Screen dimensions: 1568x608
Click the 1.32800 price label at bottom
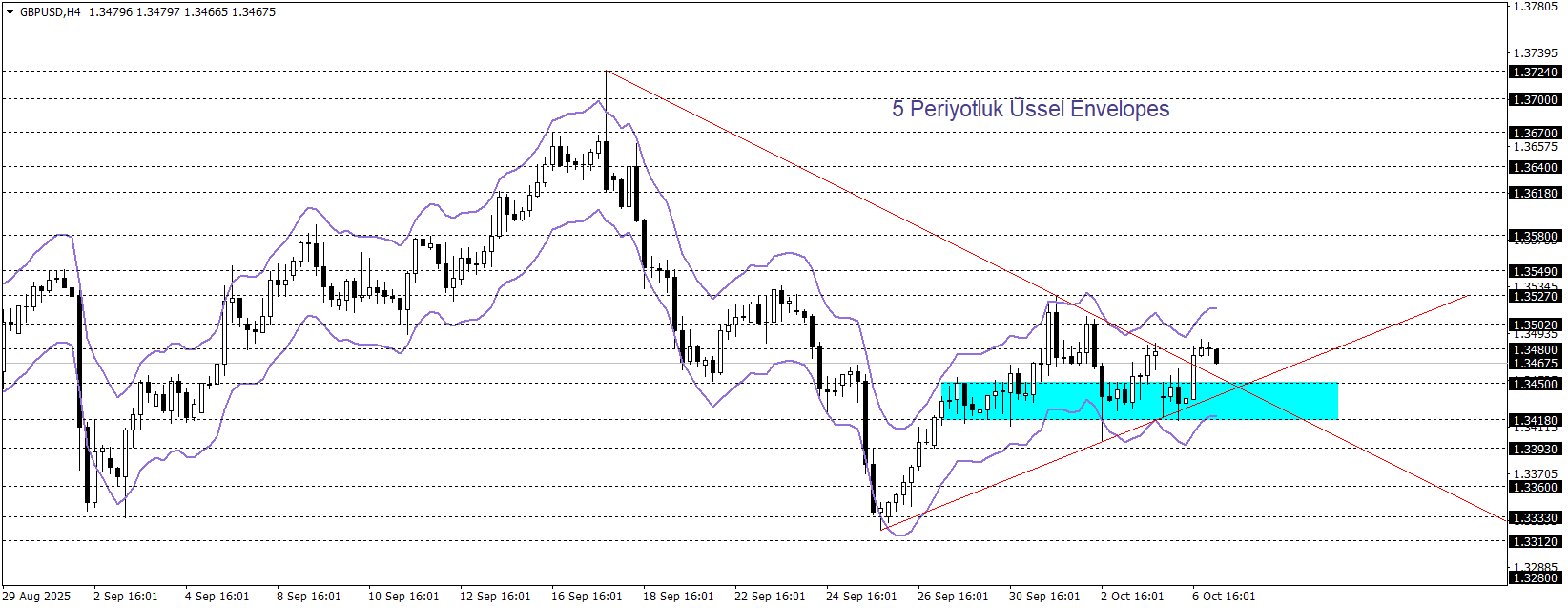click(1535, 578)
